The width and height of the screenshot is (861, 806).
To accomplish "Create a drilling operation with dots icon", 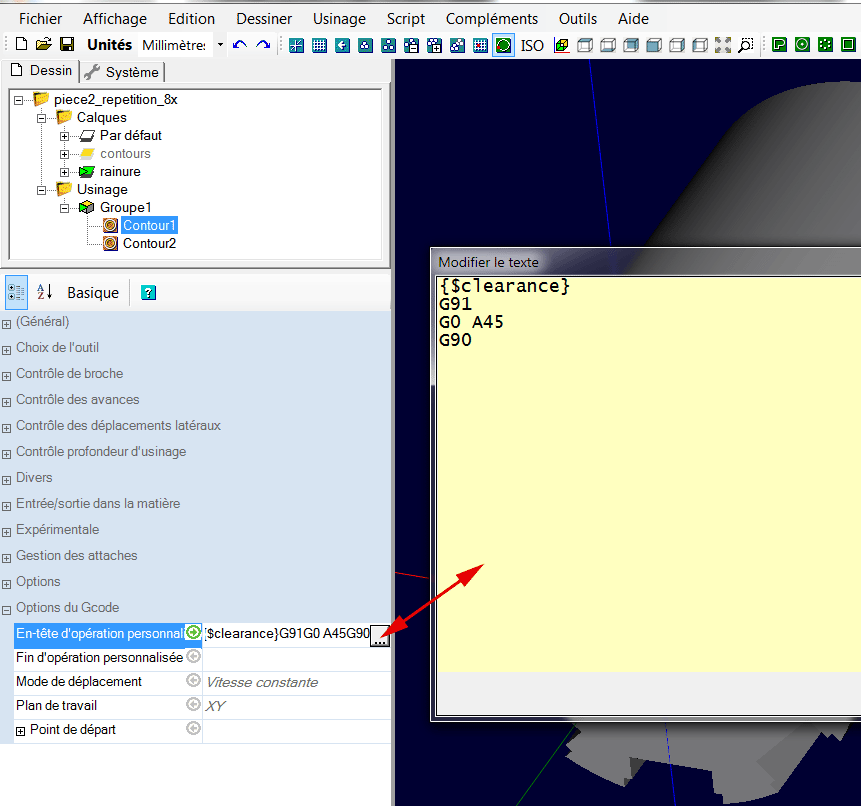I will tap(825, 45).
